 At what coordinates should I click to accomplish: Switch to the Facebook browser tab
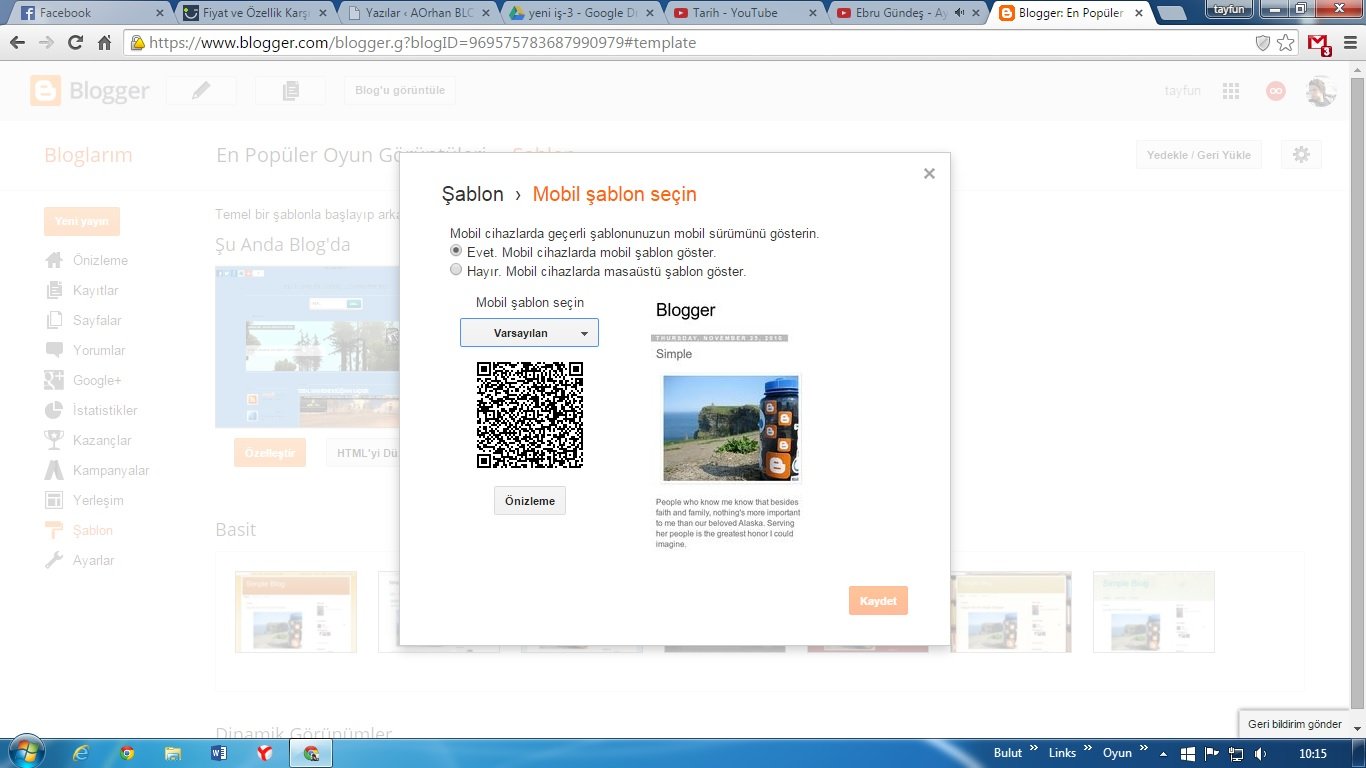coord(90,13)
